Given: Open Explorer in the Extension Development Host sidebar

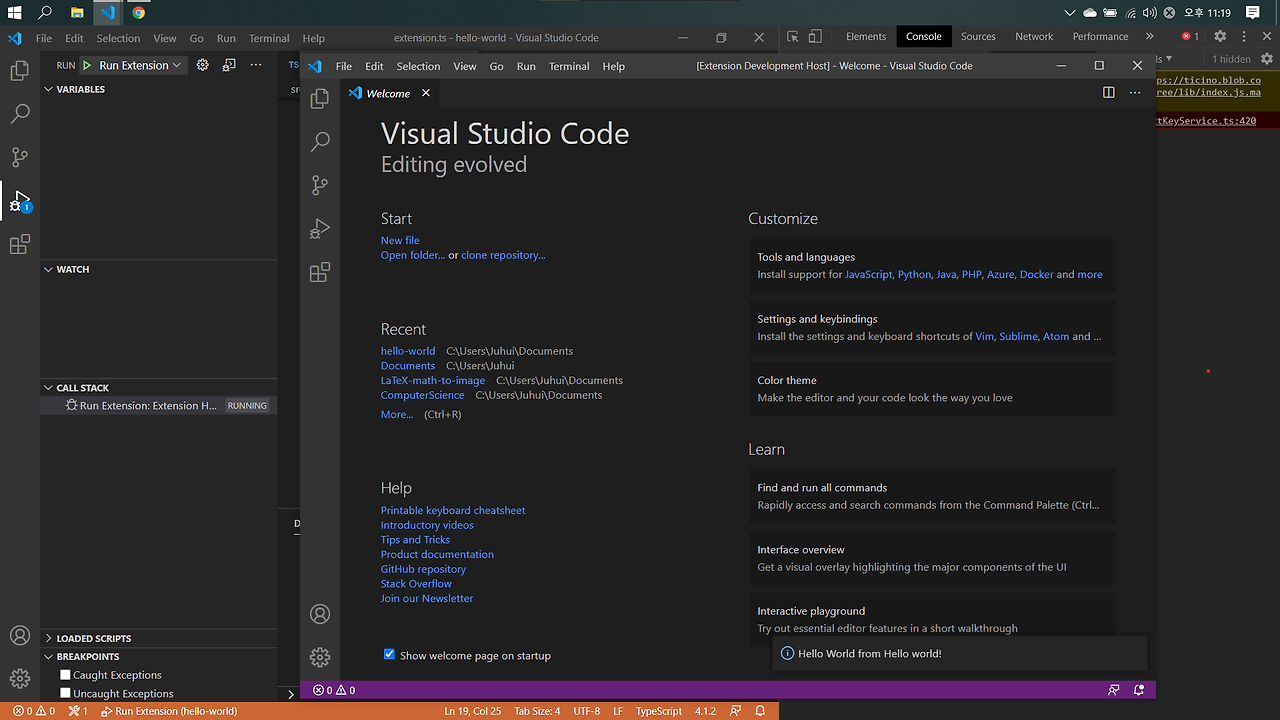Looking at the screenshot, I should point(320,98).
